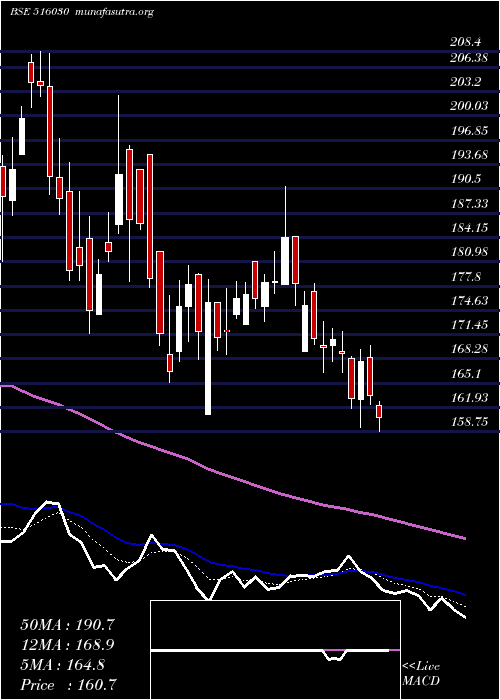The height and width of the screenshot is (700, 500).
Task: Click the 168.28 price axis label
Action: coord(469,349)
